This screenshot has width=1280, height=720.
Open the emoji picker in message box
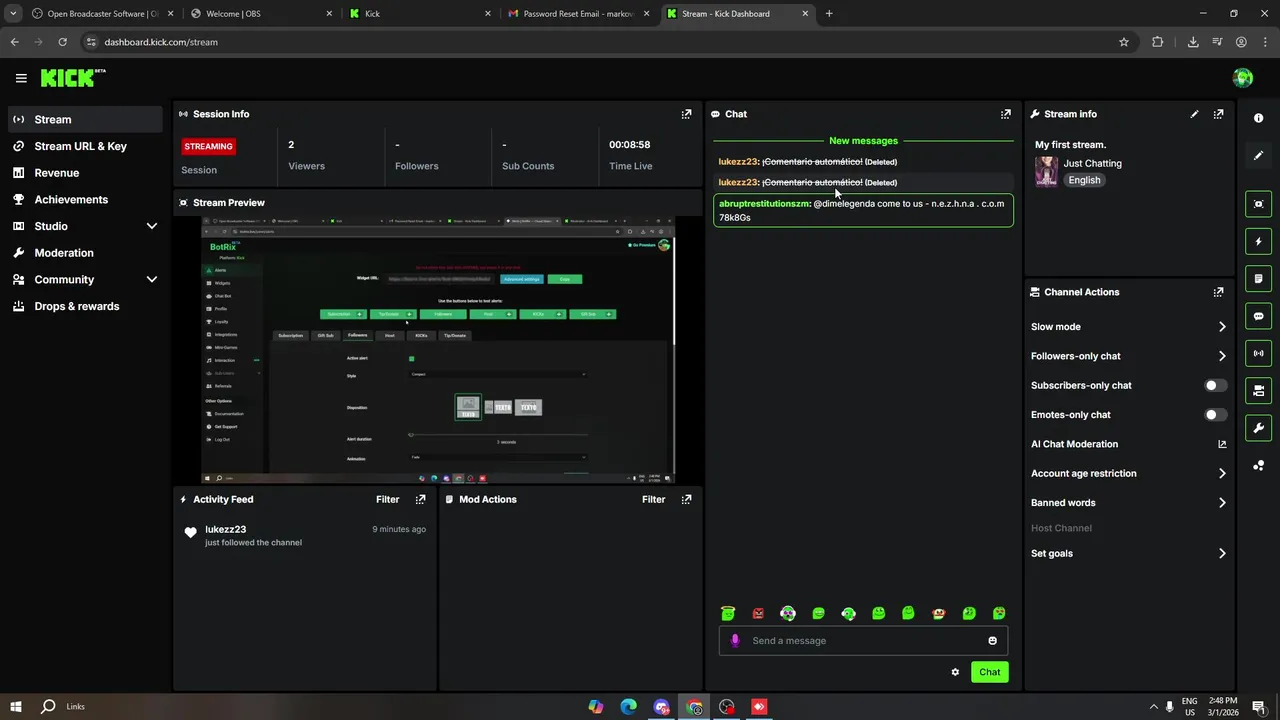pos(992,641)
